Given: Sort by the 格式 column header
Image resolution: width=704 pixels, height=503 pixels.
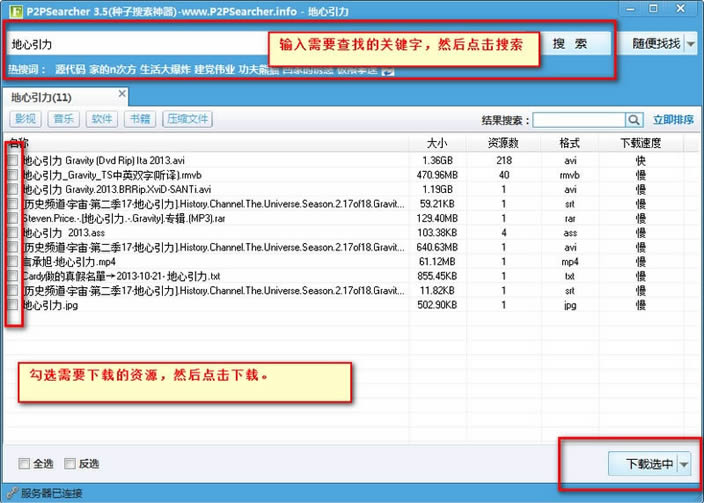Looking at the screenshot, I should [x=570, y=143].
